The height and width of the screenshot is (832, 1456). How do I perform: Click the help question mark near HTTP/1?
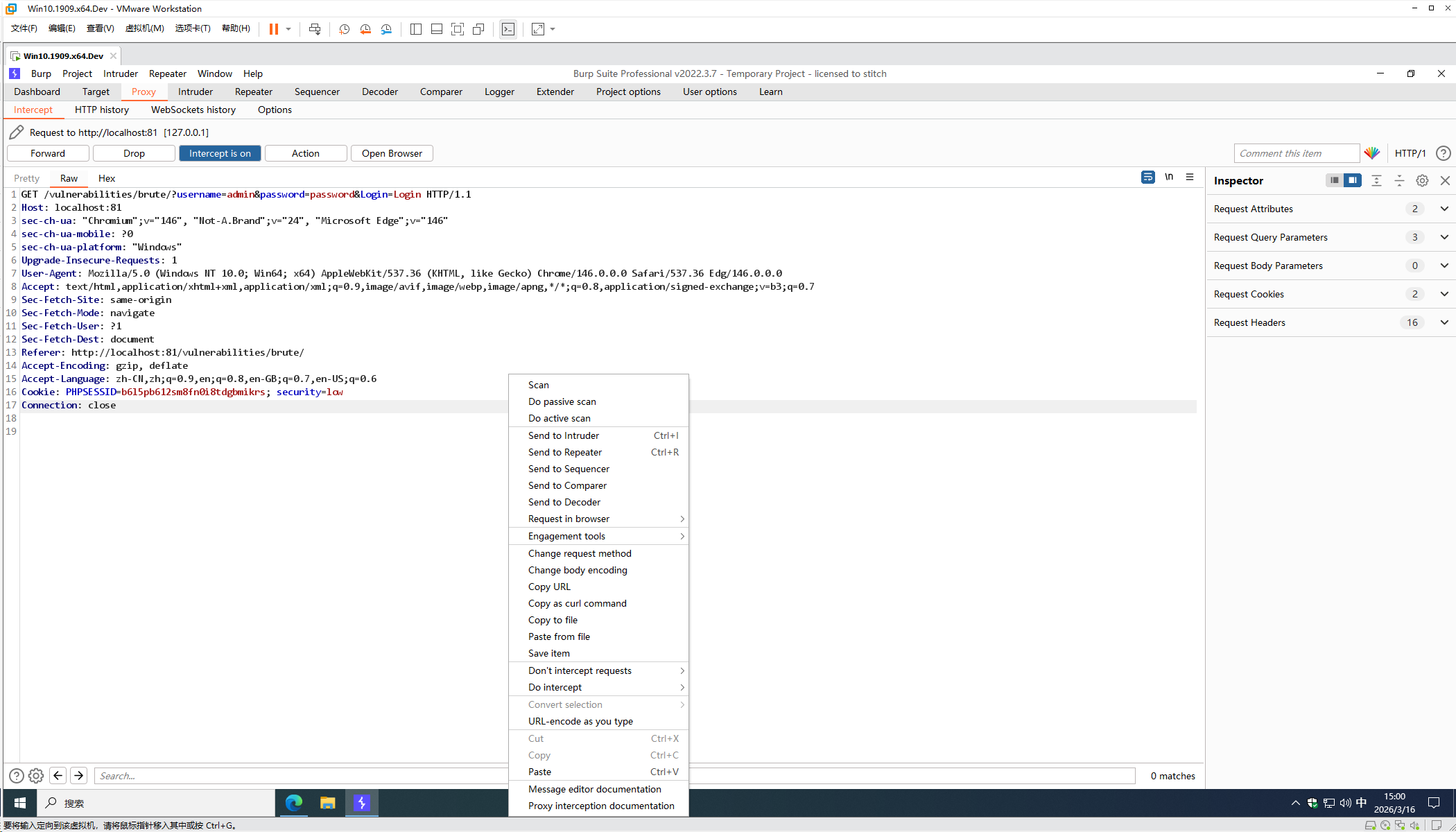pyautogui.click(x=1443, y=153)
